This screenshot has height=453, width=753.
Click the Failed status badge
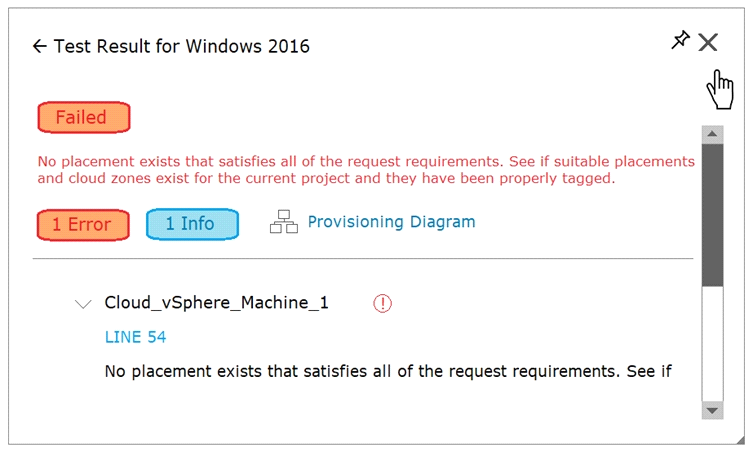click(83, 117)
